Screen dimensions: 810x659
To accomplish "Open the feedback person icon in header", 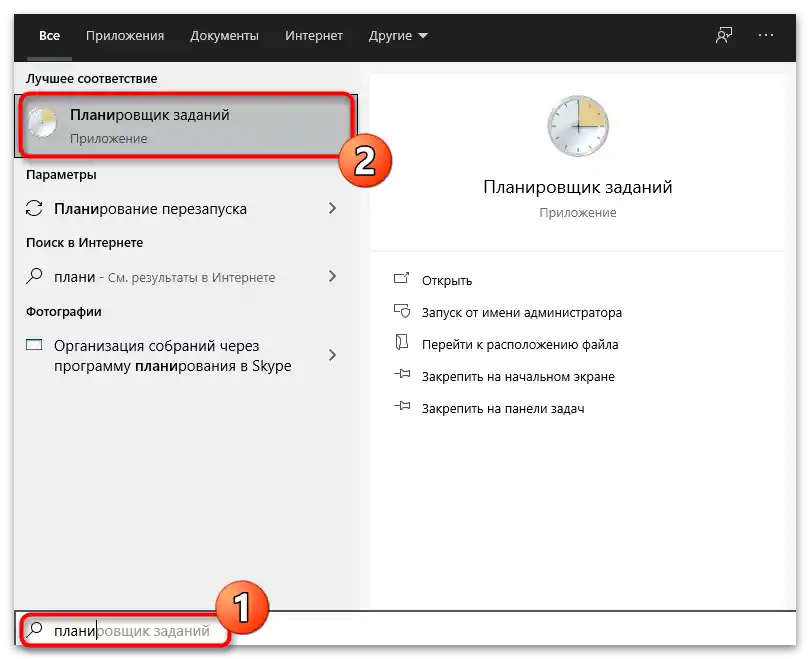I will click(723, 35).
